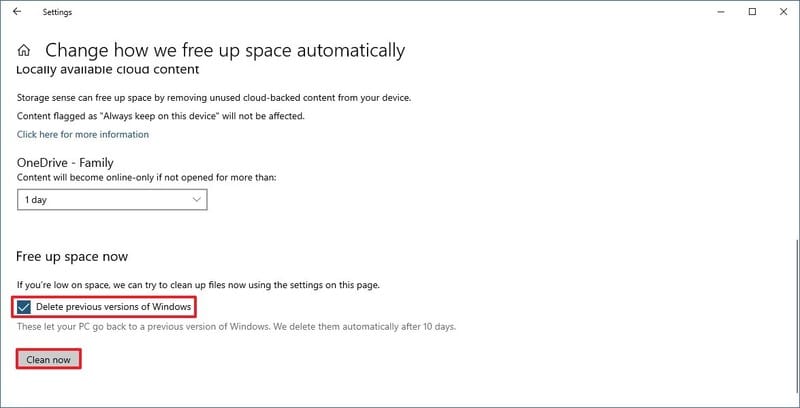The image size is (800, 408).
Task: Click the 'Free up space now' section heading
Action: coord(72,257)
